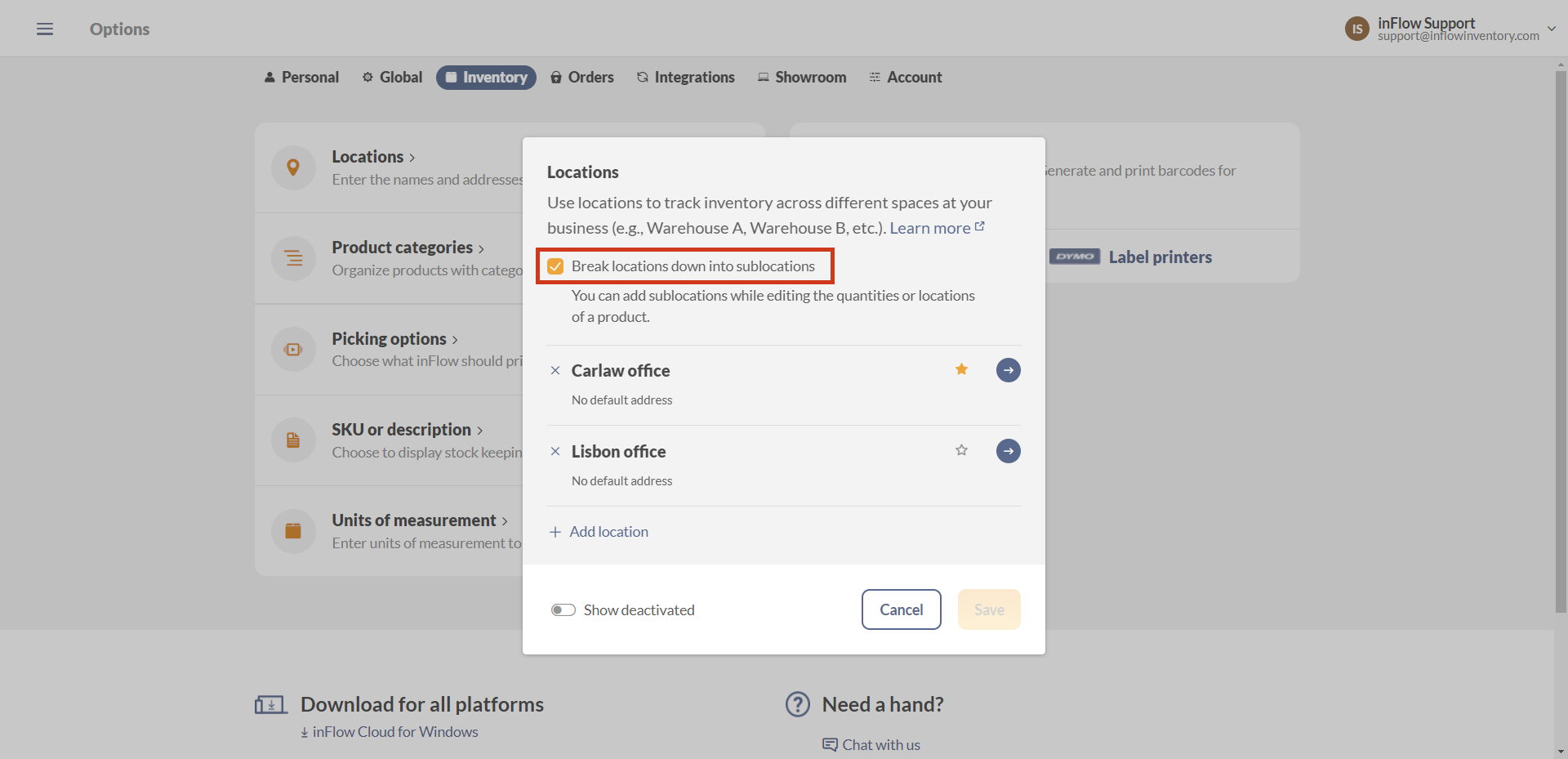Open Lisbon office details arrow

pos(1008,451)
